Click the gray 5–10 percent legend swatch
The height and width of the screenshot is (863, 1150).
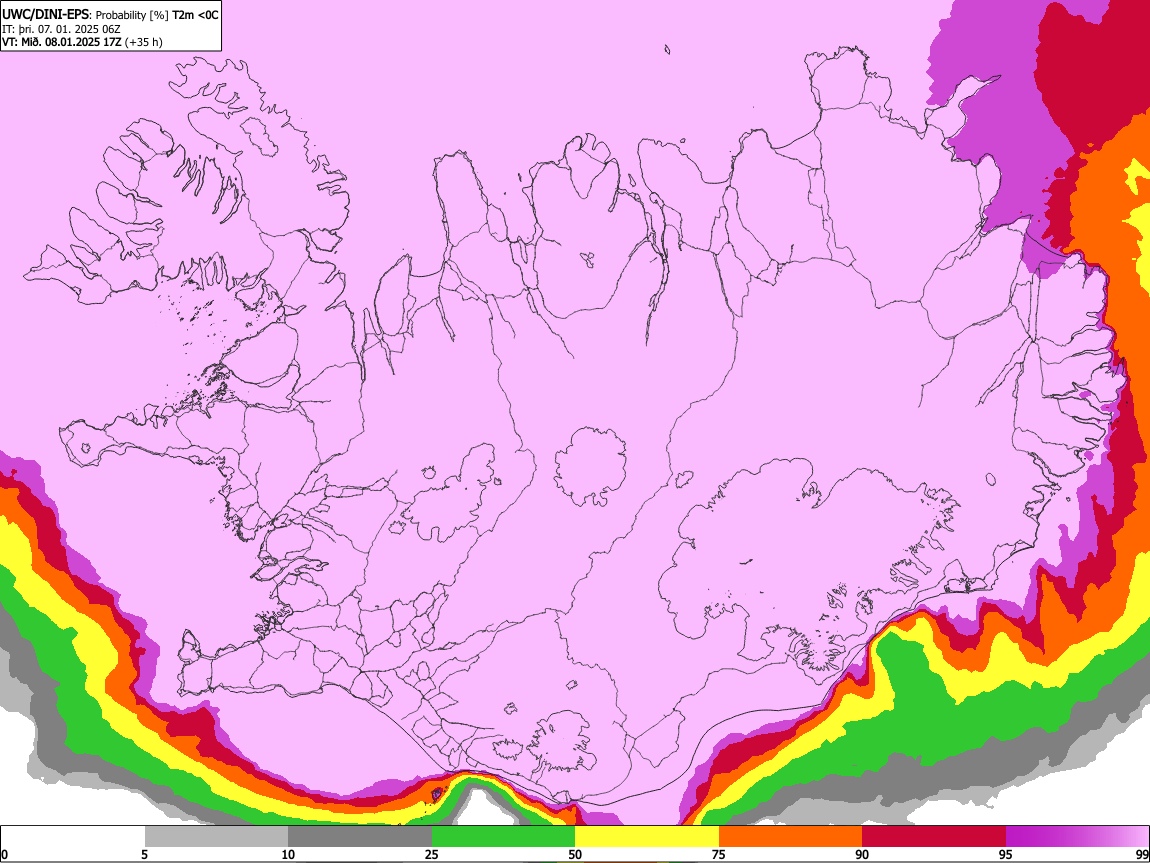(x=216, y=837)
